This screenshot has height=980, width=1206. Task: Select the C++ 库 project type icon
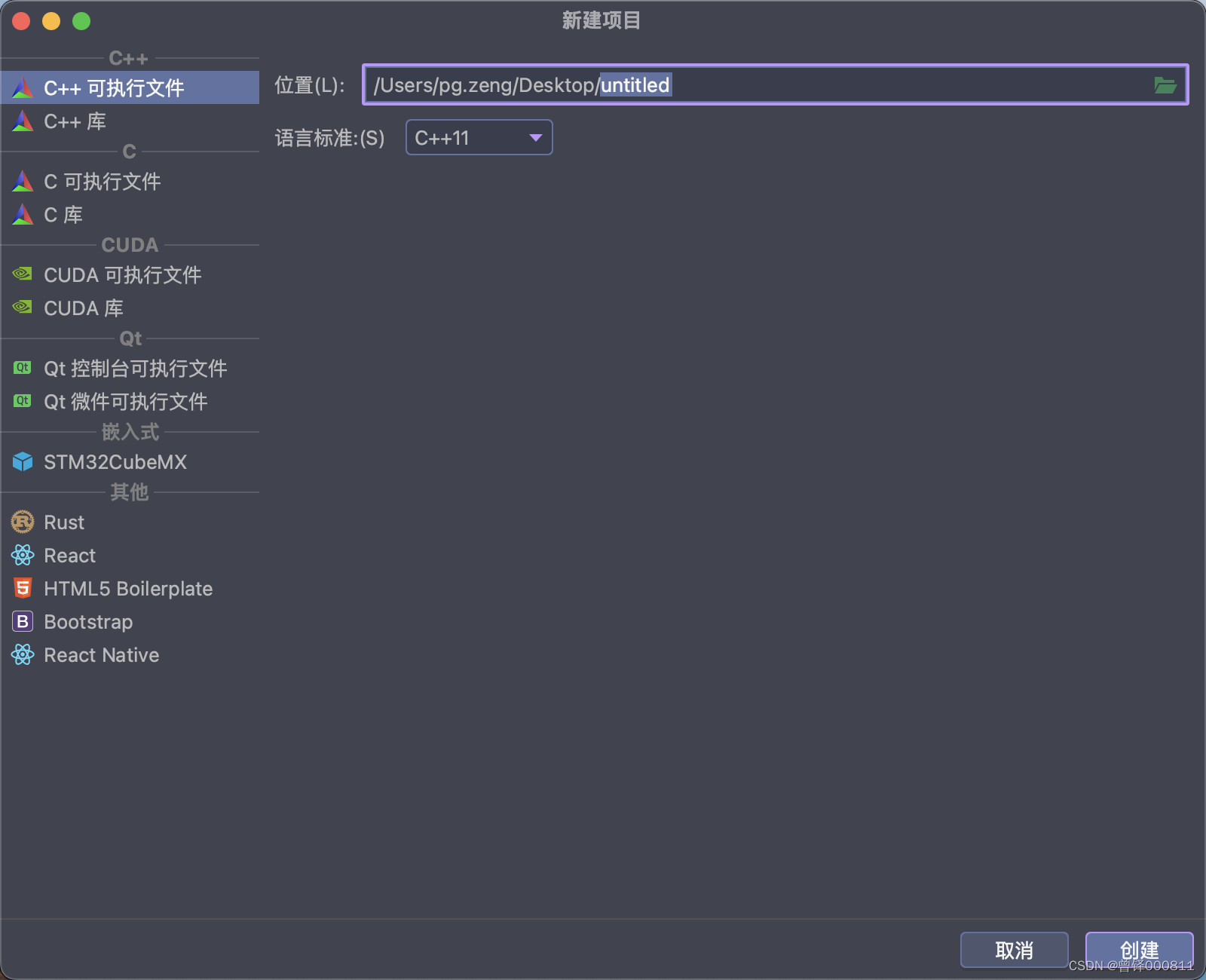22,121
